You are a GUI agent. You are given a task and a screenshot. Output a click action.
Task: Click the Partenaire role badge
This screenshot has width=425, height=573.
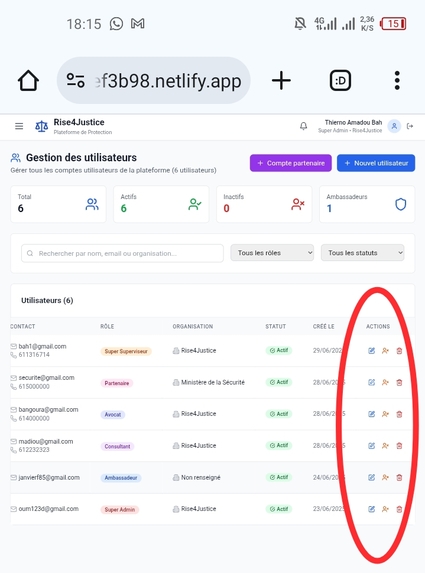point(117,383)
